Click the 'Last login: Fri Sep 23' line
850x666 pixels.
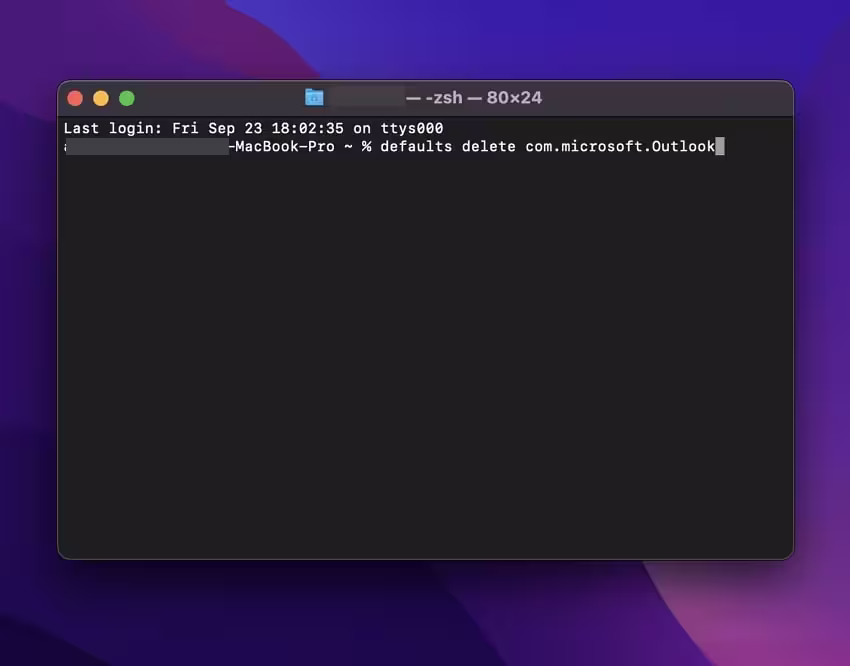tap(253, 128)
